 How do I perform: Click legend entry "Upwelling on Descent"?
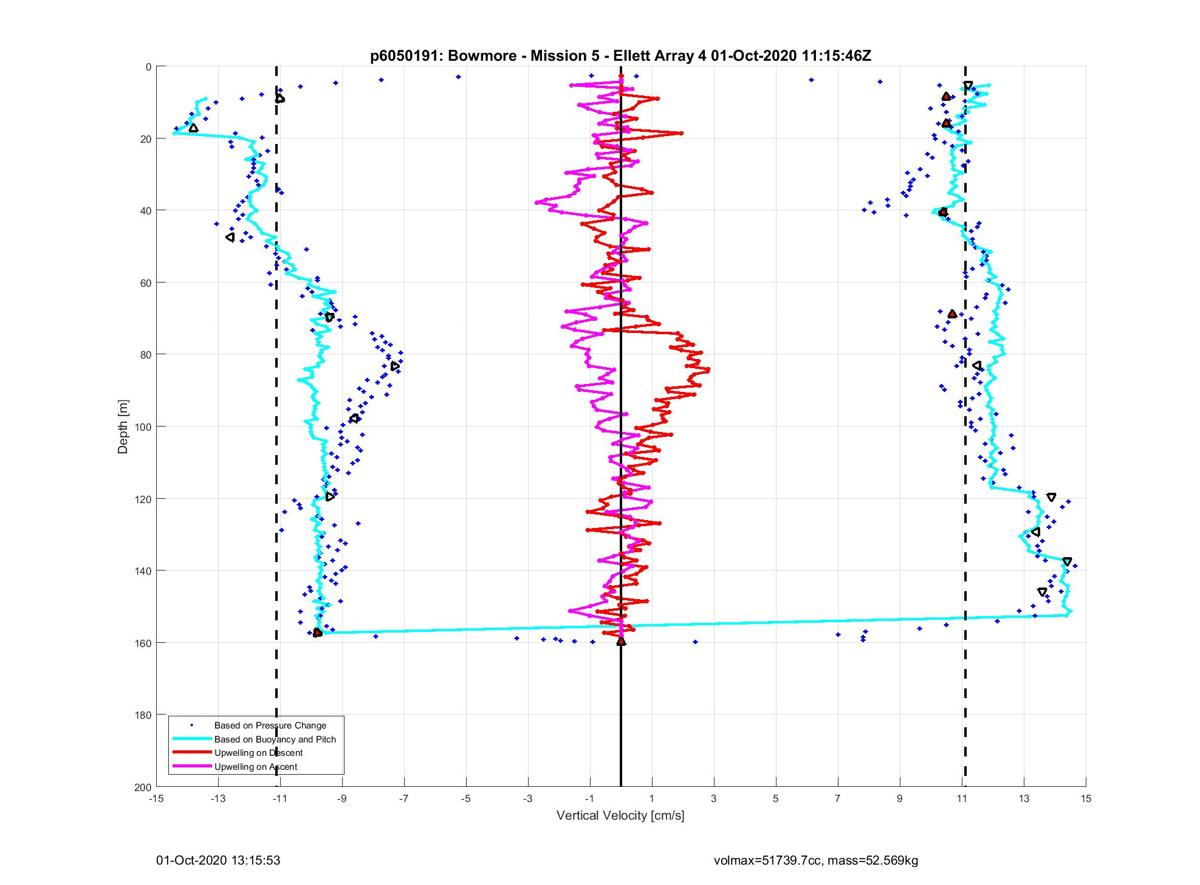point(258,753)
